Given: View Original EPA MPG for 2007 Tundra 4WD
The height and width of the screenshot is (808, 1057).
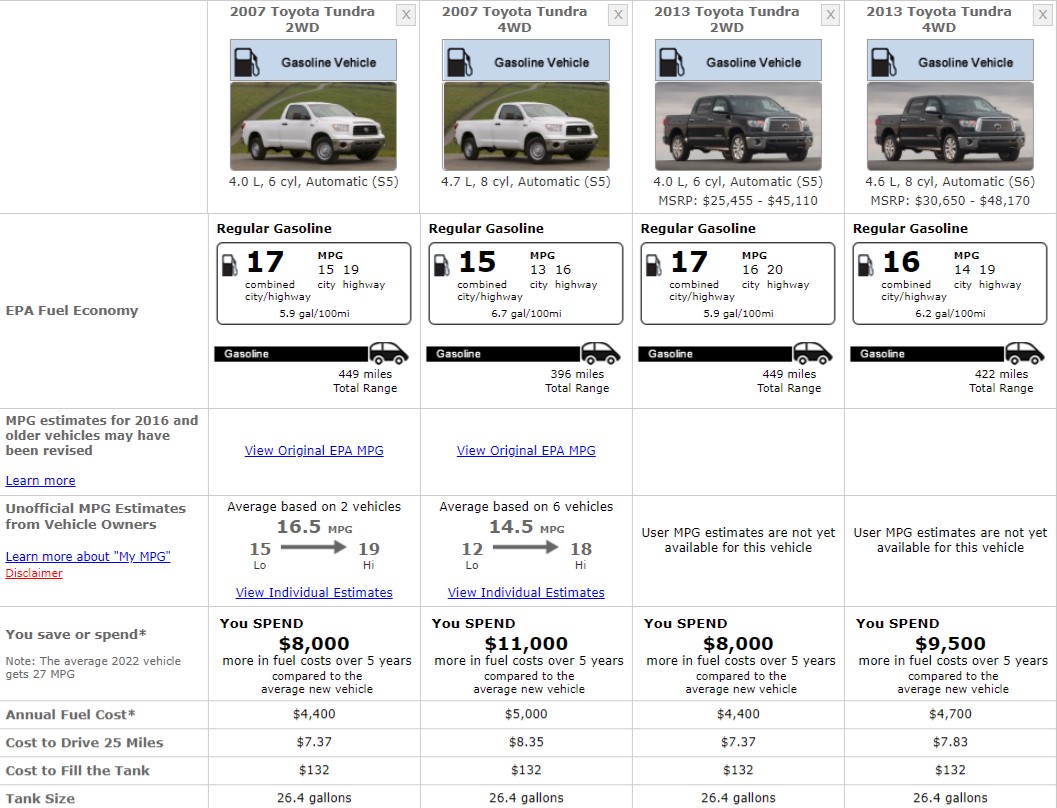Looking at the screenshot, I should (526, 450).
